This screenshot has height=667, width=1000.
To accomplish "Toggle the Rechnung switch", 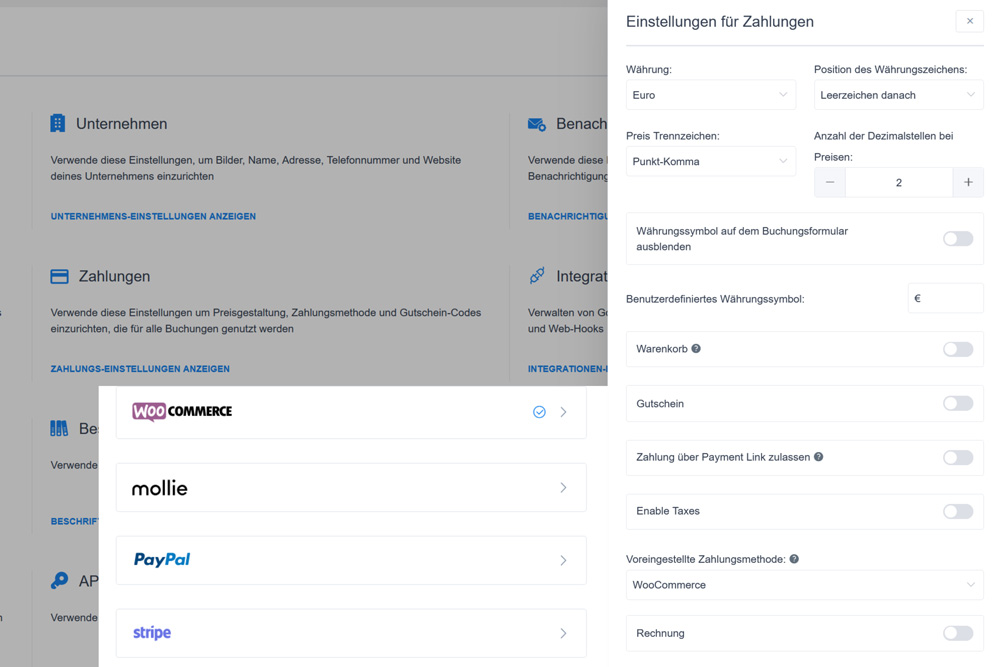I will pos(958,633).
